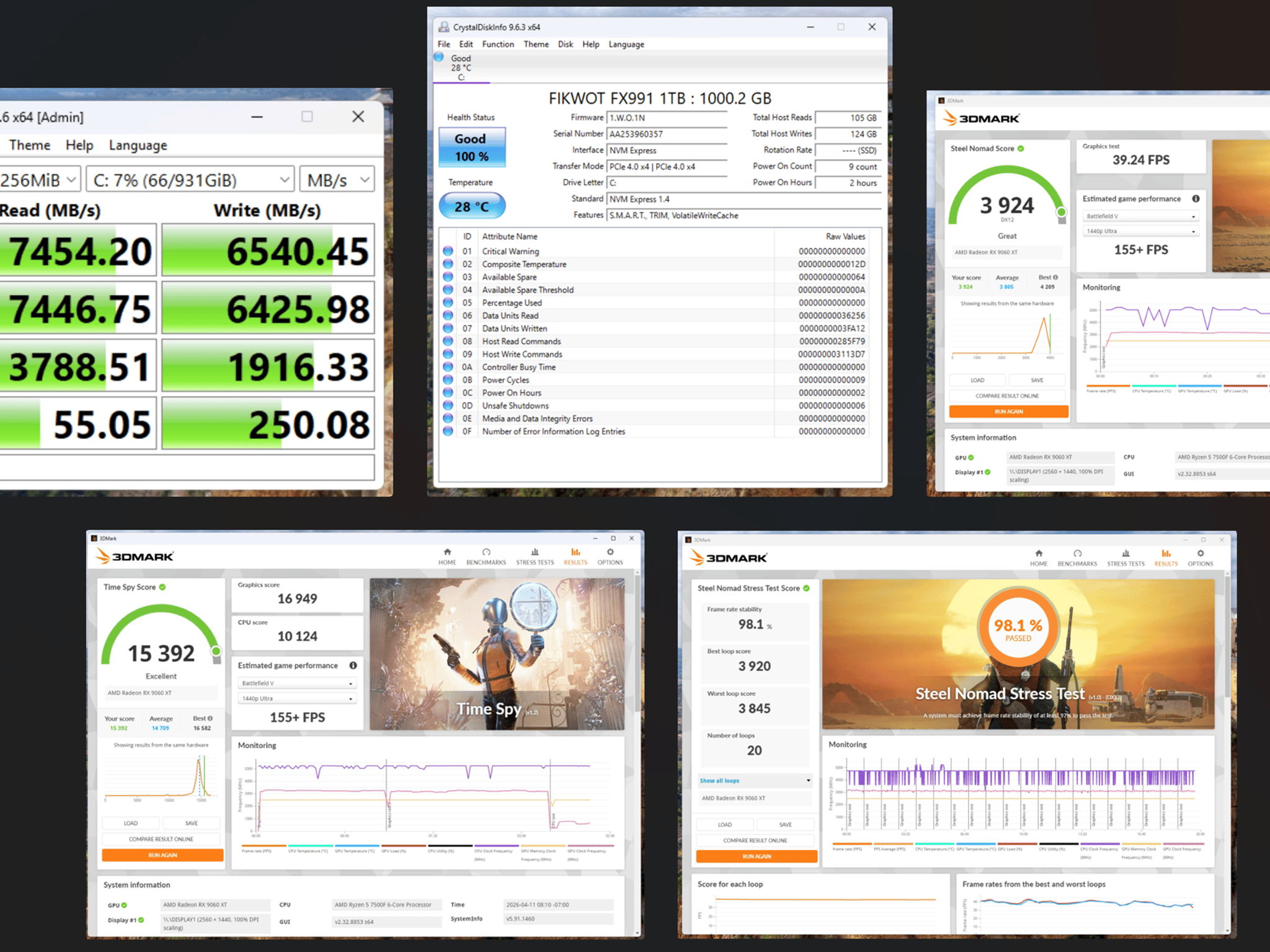This screenshot has height=952, width=1270.
Task: Click the 28 °C temperature indicator
Action: click(472, 206)
